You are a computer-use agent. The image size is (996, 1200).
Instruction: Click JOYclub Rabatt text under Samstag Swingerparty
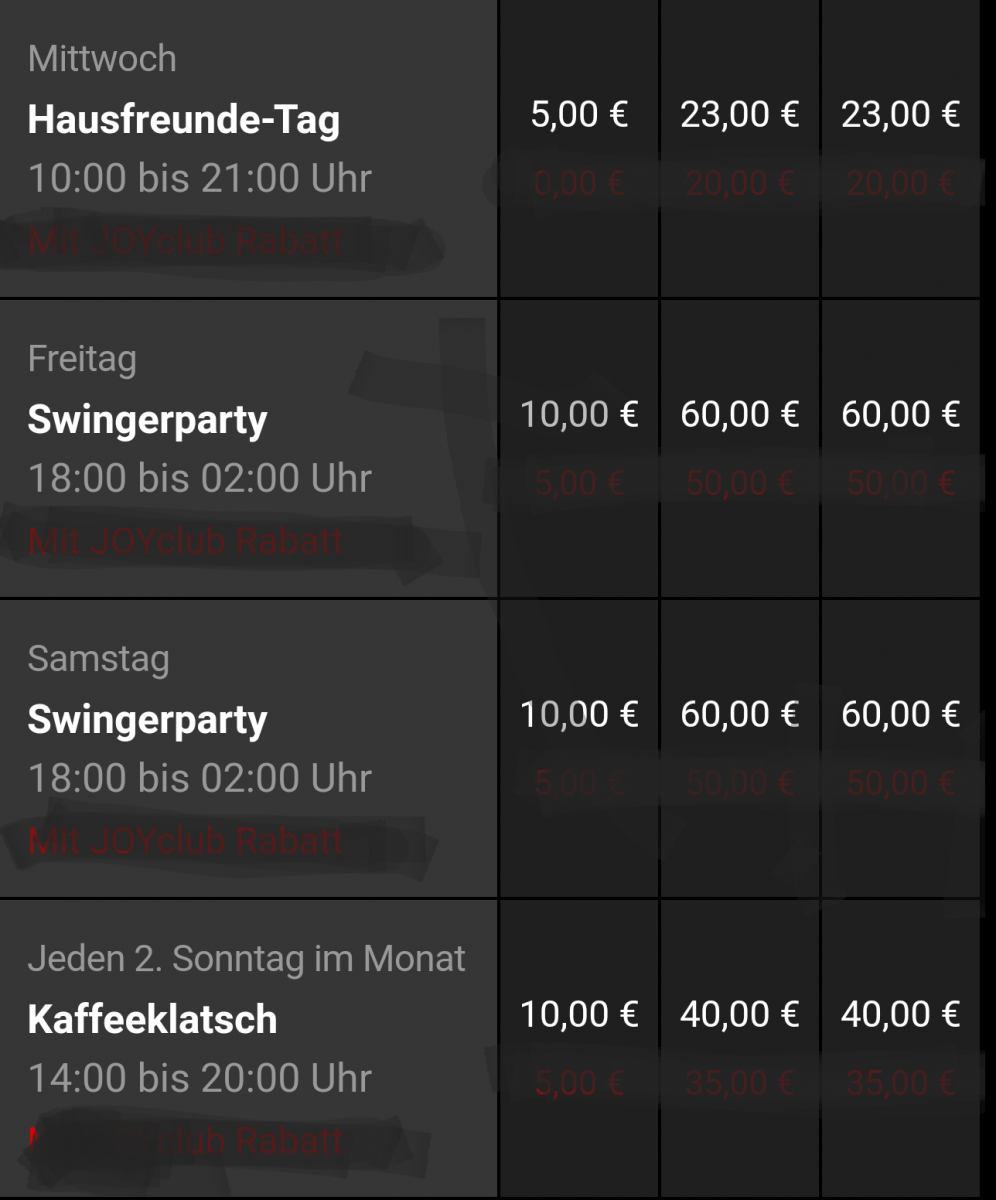coord(186,842)
